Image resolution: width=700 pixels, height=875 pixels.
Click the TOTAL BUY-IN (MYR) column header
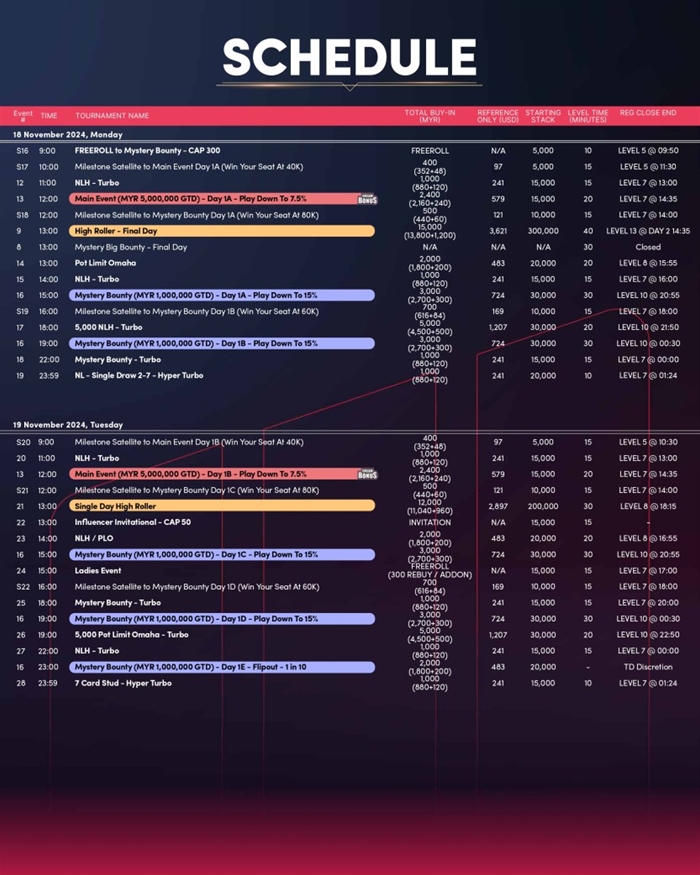click(x=429, y=116)
